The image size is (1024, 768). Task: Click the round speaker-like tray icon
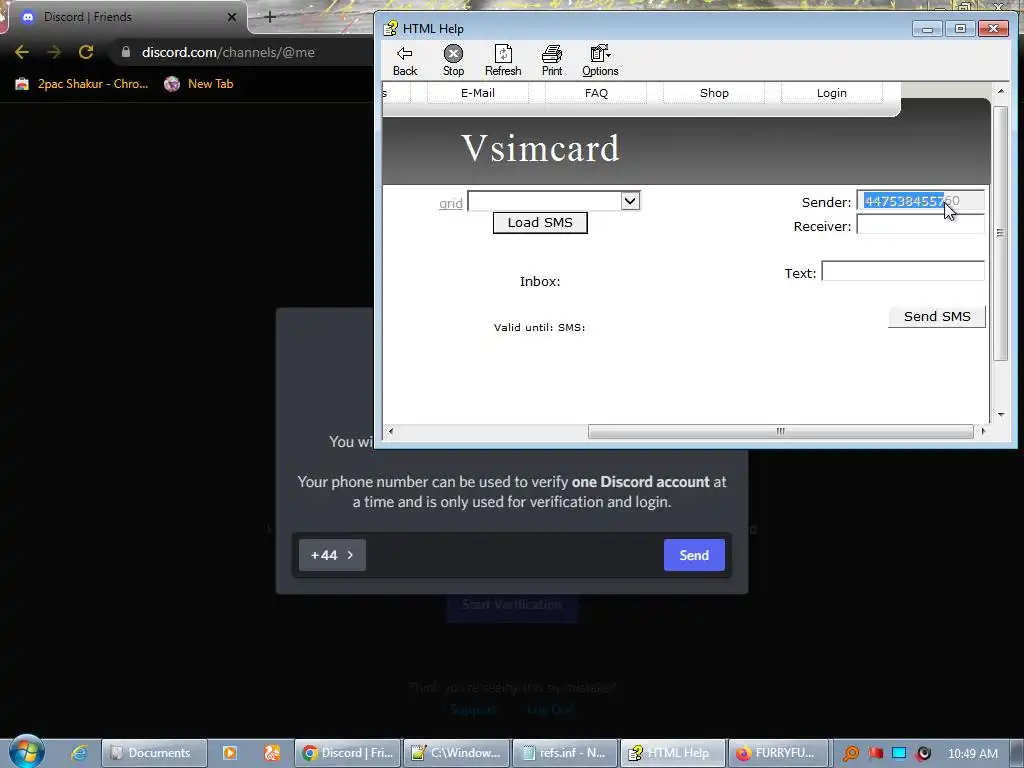[x=923, y=753]
